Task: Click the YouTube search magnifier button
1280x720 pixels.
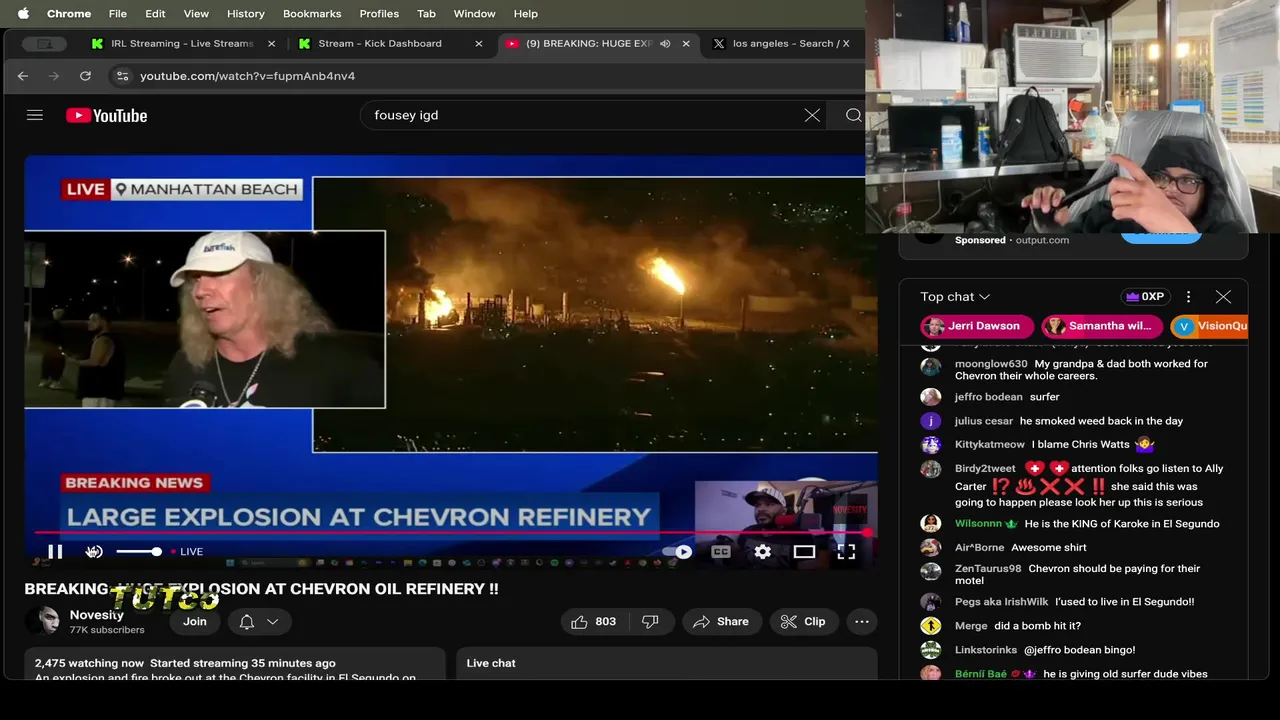Action: coord(853,115)
